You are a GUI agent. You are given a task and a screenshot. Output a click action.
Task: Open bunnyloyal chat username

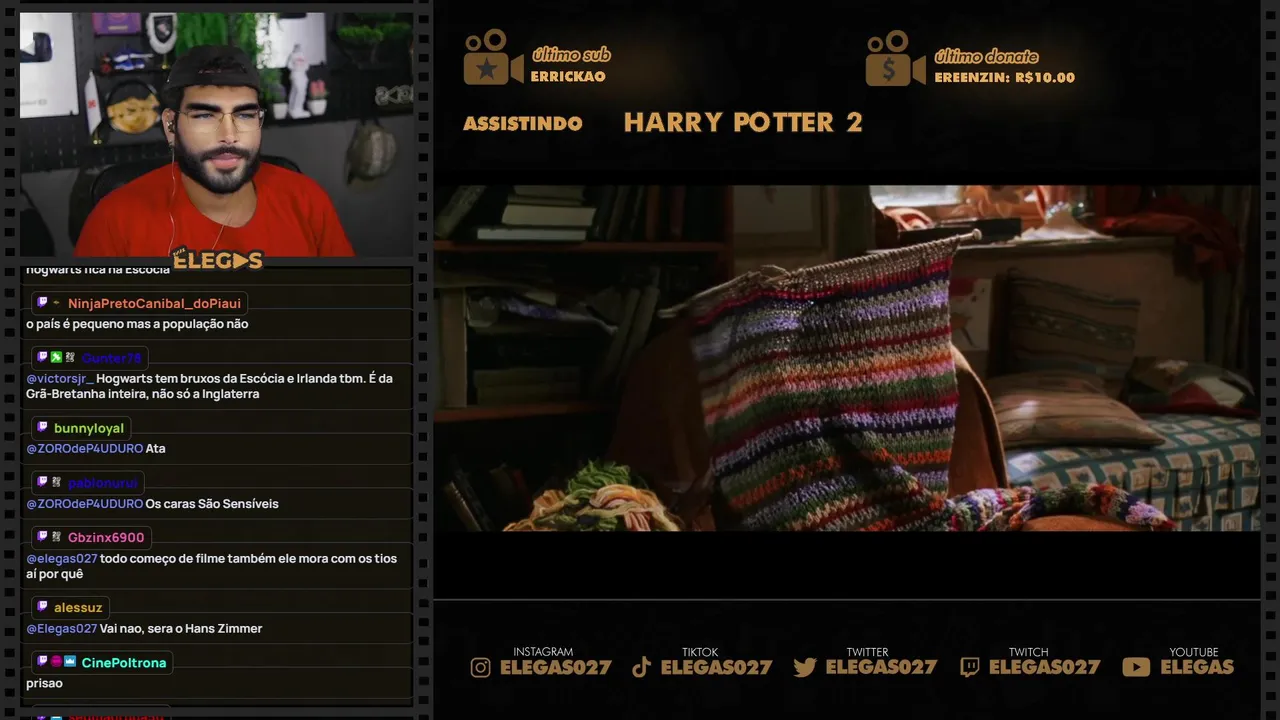point(89,428)
